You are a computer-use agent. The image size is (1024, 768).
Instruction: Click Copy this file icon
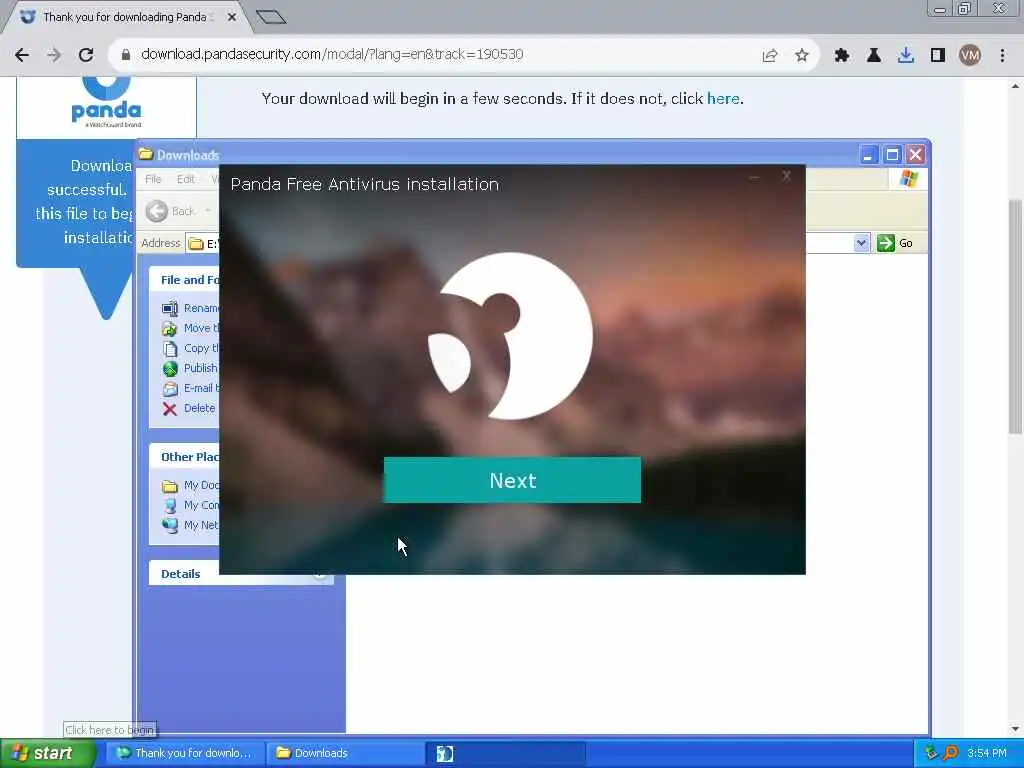170,349
